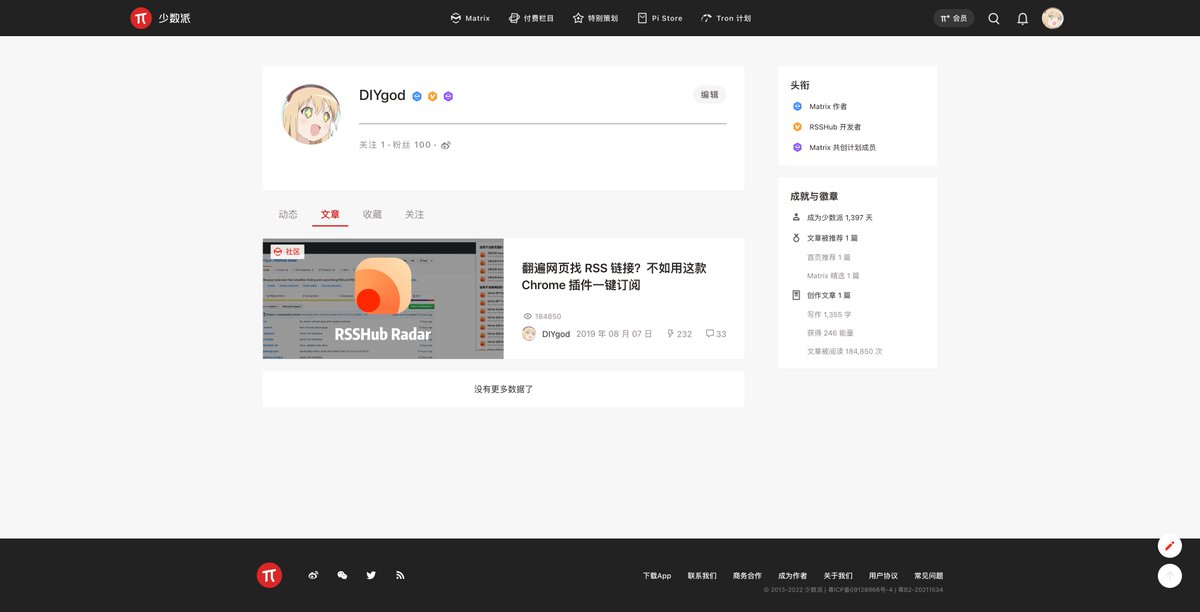This screenshot has height=612, width=1200.
Task: Click the small DIYgod author avatar on article
Action: pos(529,334)
